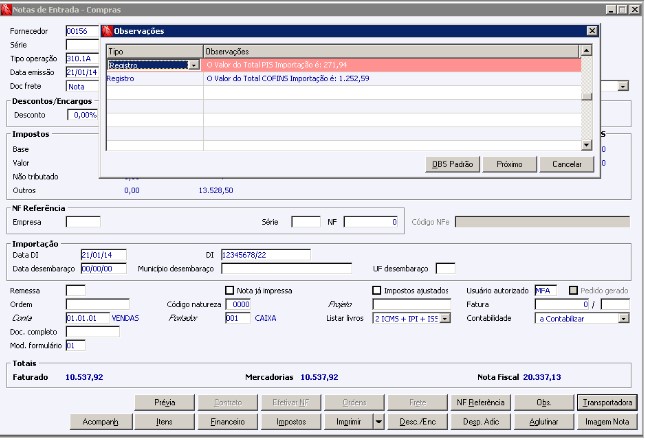Click the Data desembaraço field
This screenshot has height=440, width=645.
tap(104, 269)
